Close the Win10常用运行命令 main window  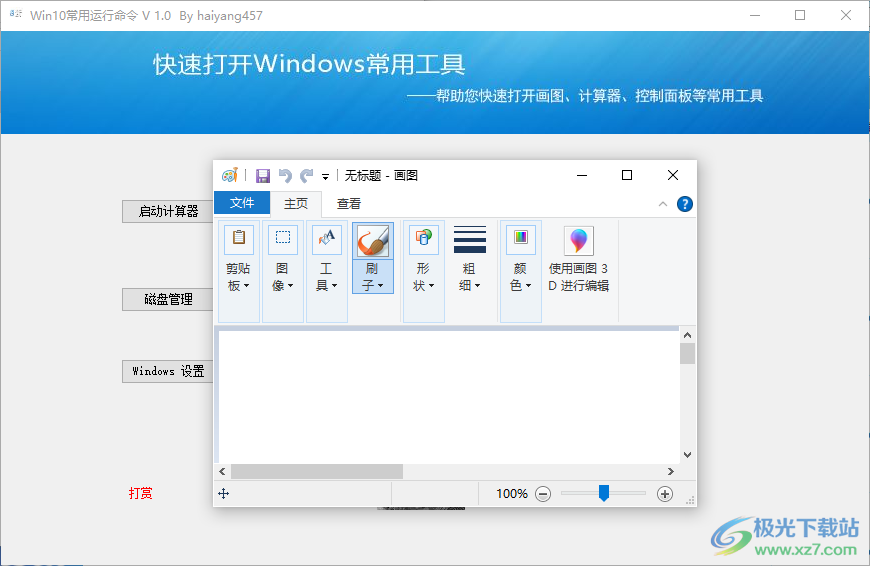pyautogui.click(x=846, y=16)
